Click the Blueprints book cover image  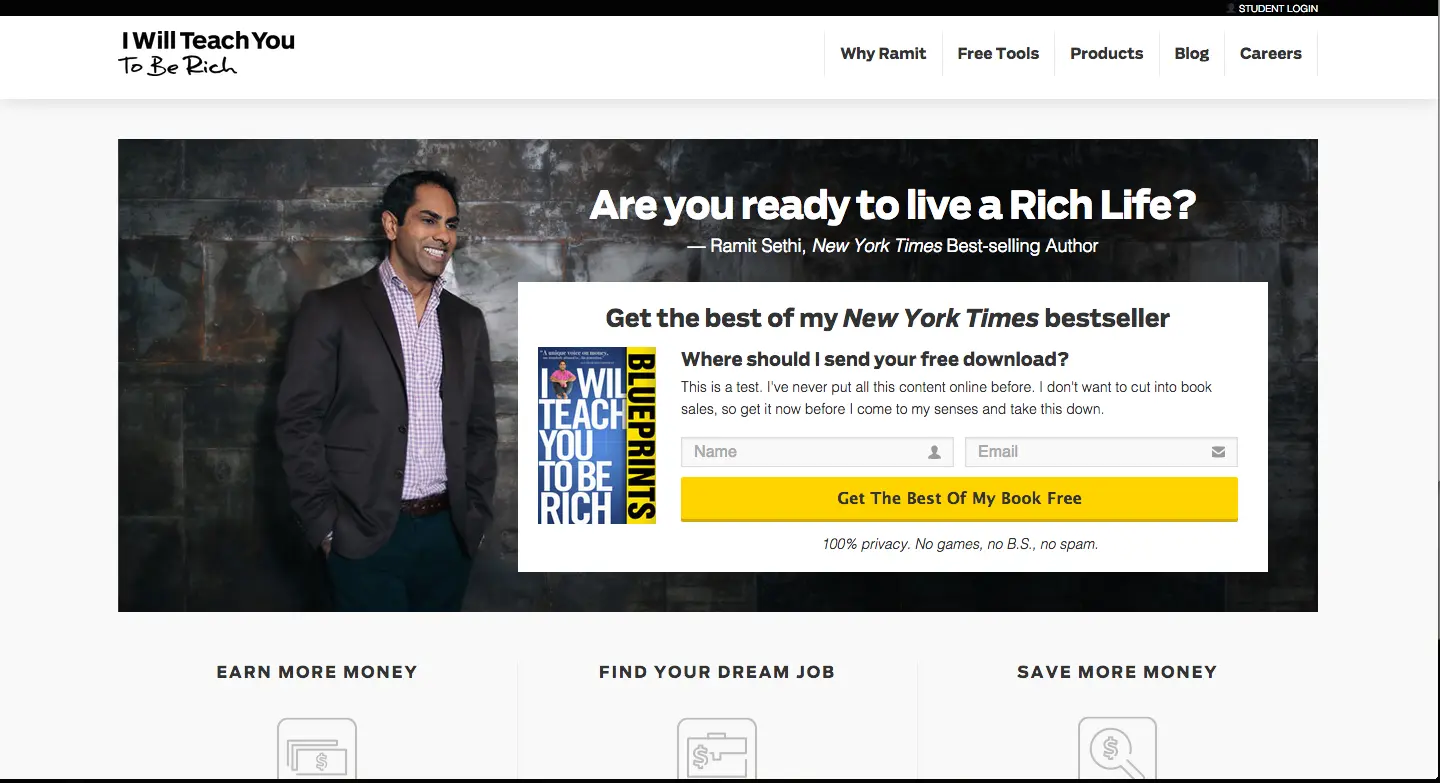[x=597, y=435]
